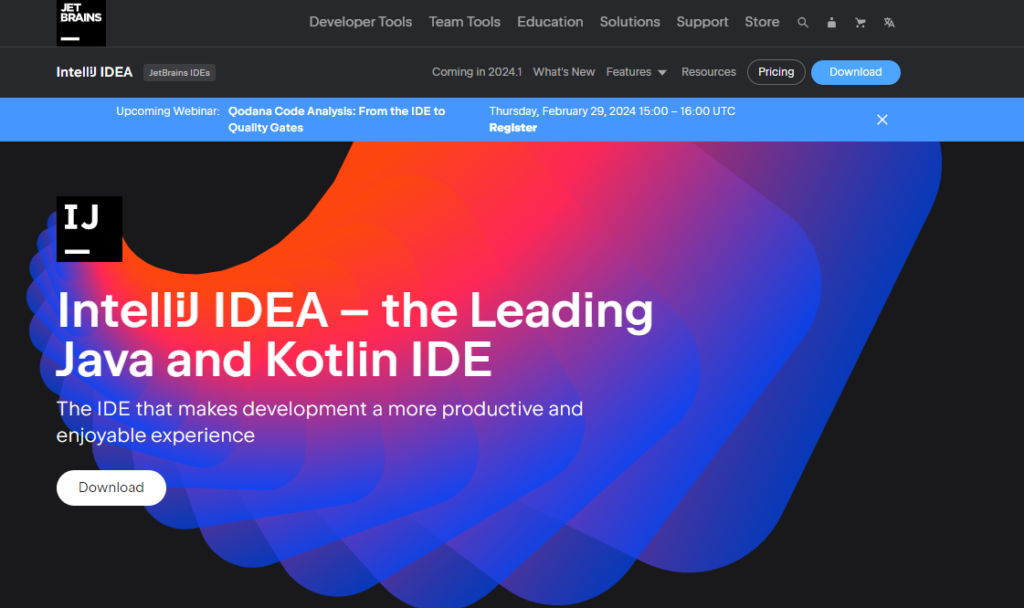The width and height of the screenshot is (1024, 608).
Task: Expand the Features dropdown
Action: (x=636, y=72)
